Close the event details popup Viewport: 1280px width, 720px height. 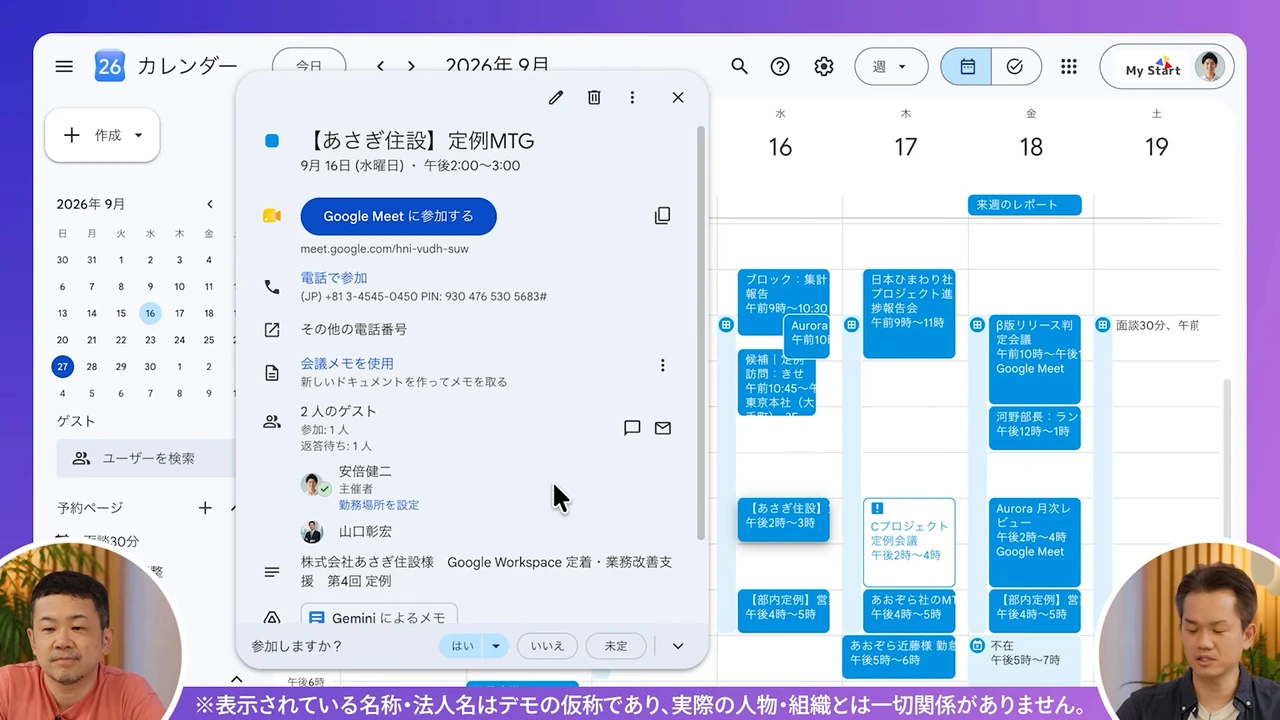678,97
